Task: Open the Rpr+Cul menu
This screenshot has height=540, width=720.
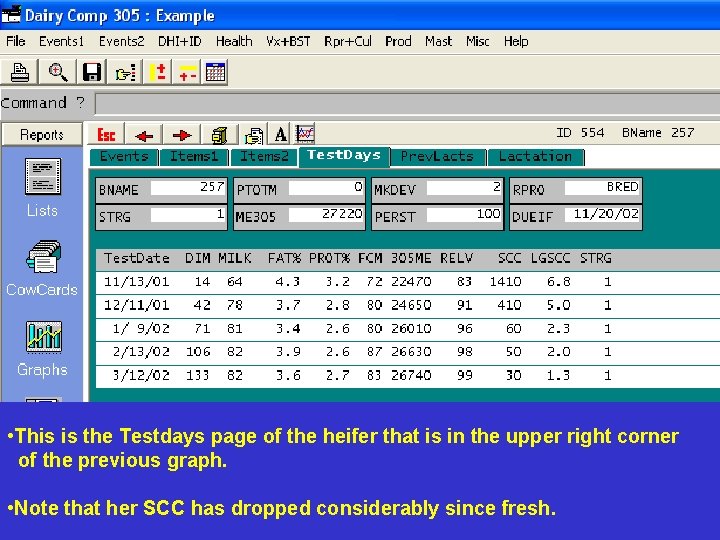Action: [348, 41]
